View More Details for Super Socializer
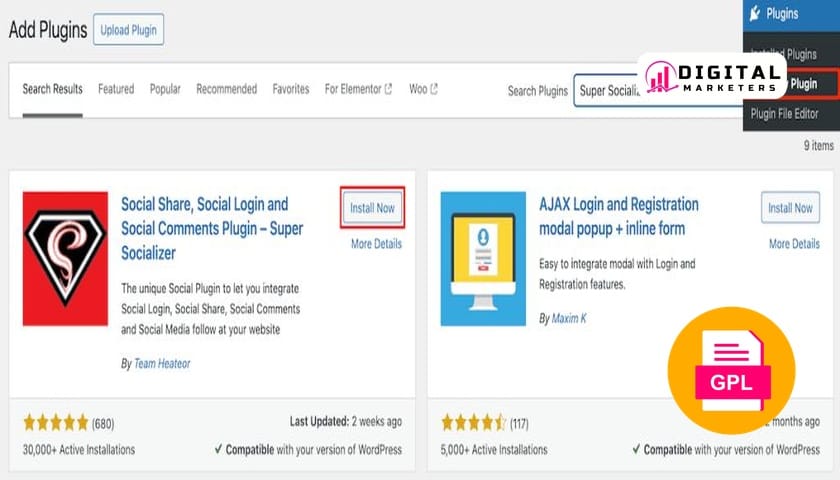Screen dimensions: 840x480 tap(376, 244)
